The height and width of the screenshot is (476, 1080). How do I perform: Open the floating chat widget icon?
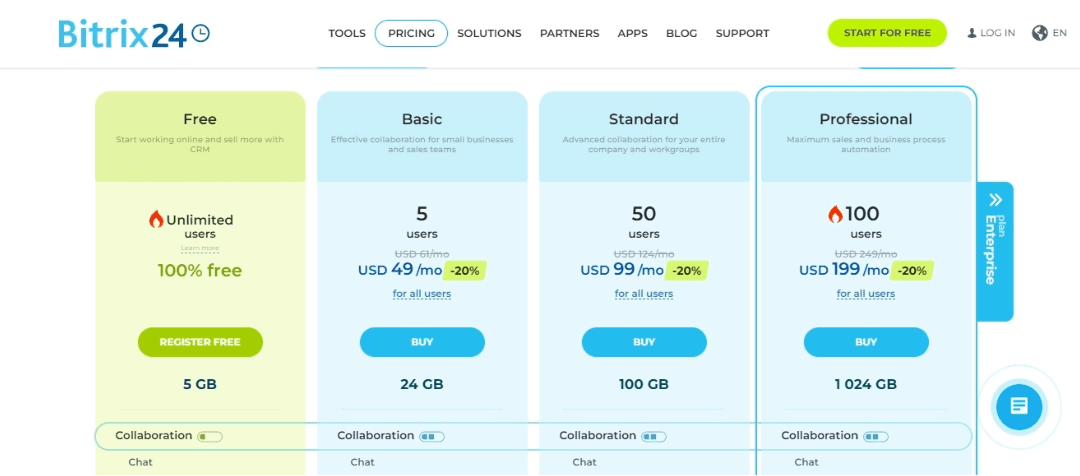1019,406
